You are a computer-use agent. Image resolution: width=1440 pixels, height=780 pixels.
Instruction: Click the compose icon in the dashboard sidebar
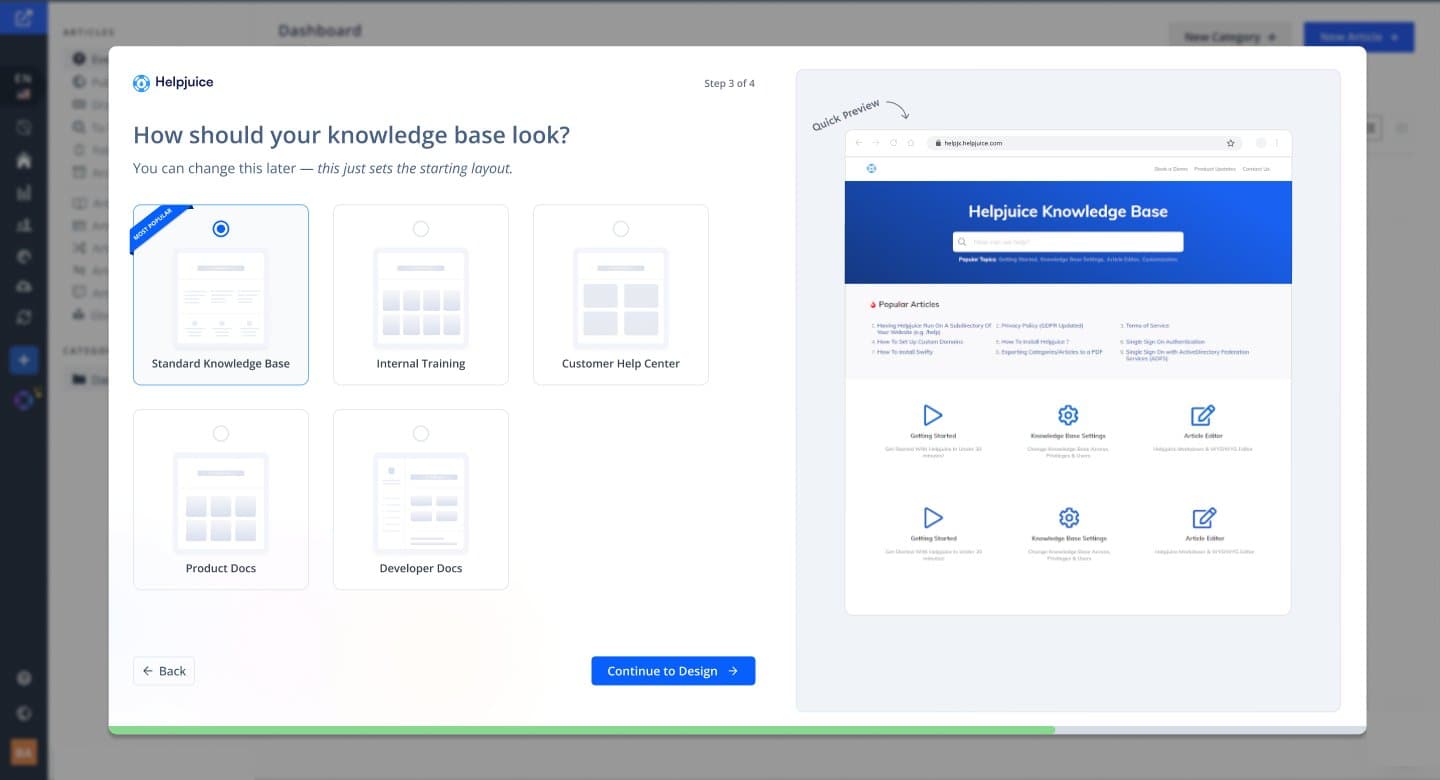pyautogui.click(x=24, y=18)
